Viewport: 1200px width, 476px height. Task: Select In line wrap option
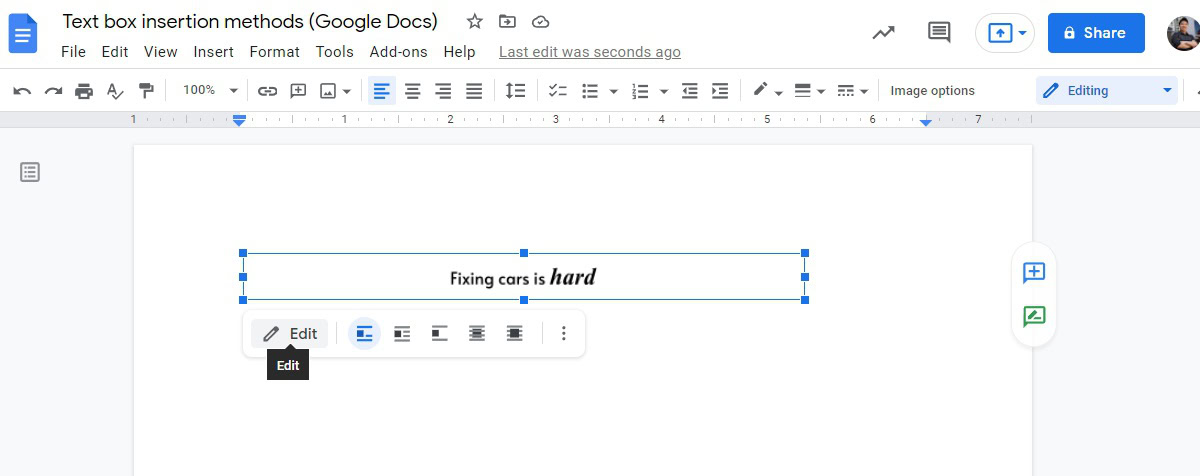(x=365, y=334)
